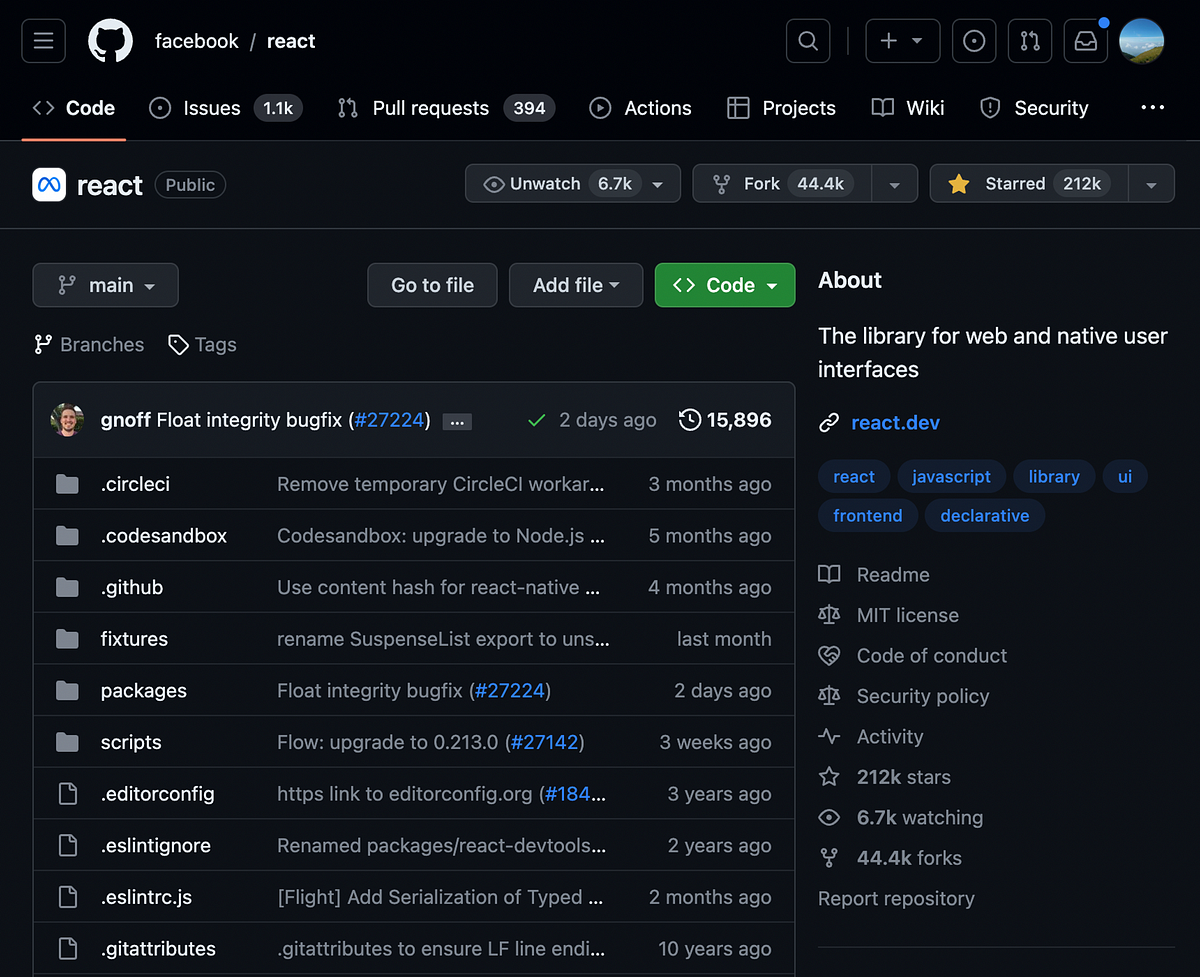
Task: Open the Actions workflow tab icon
Action: [x=599, y=108]
